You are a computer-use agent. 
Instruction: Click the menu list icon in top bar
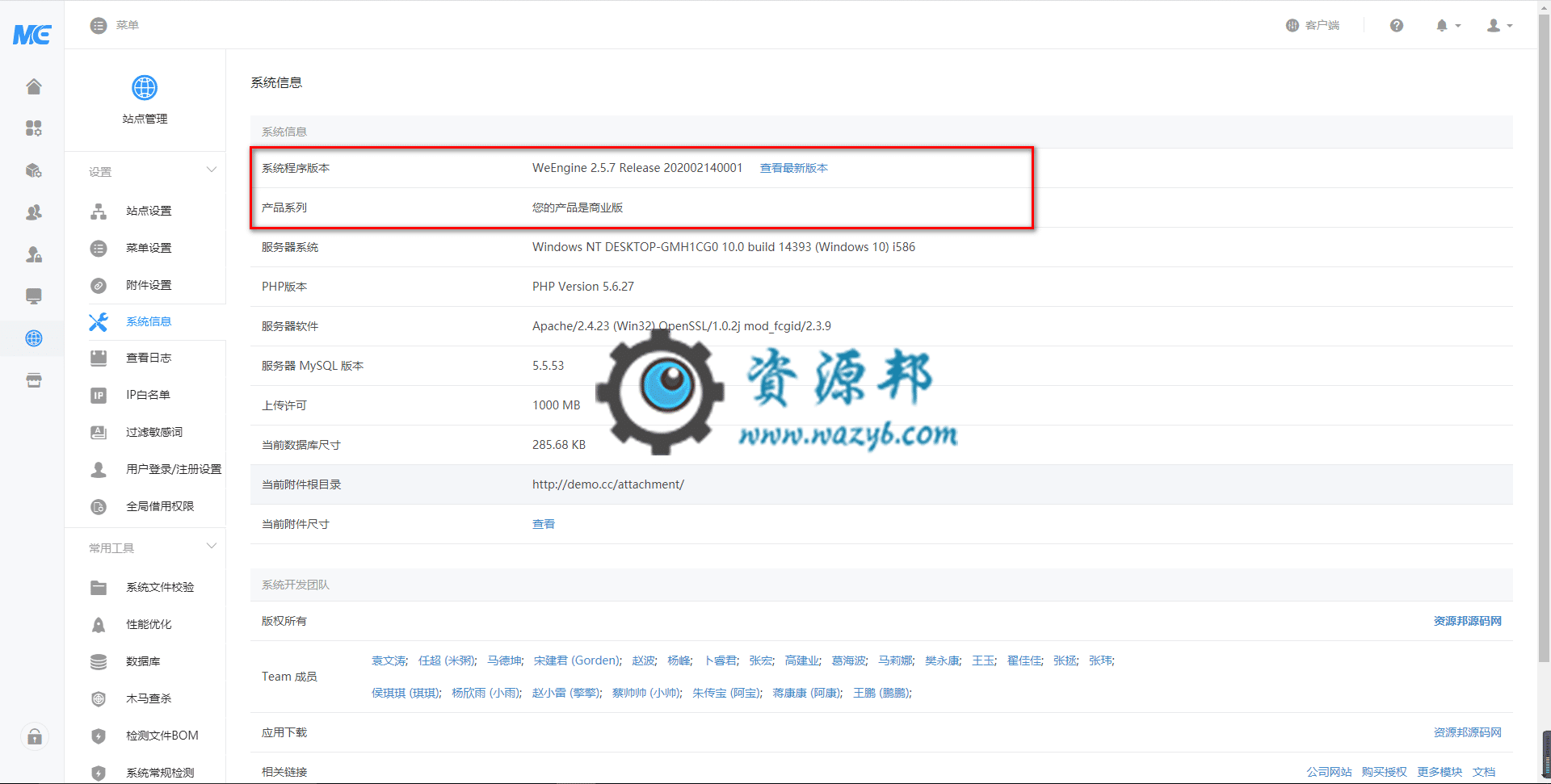[x=98, y=25]
